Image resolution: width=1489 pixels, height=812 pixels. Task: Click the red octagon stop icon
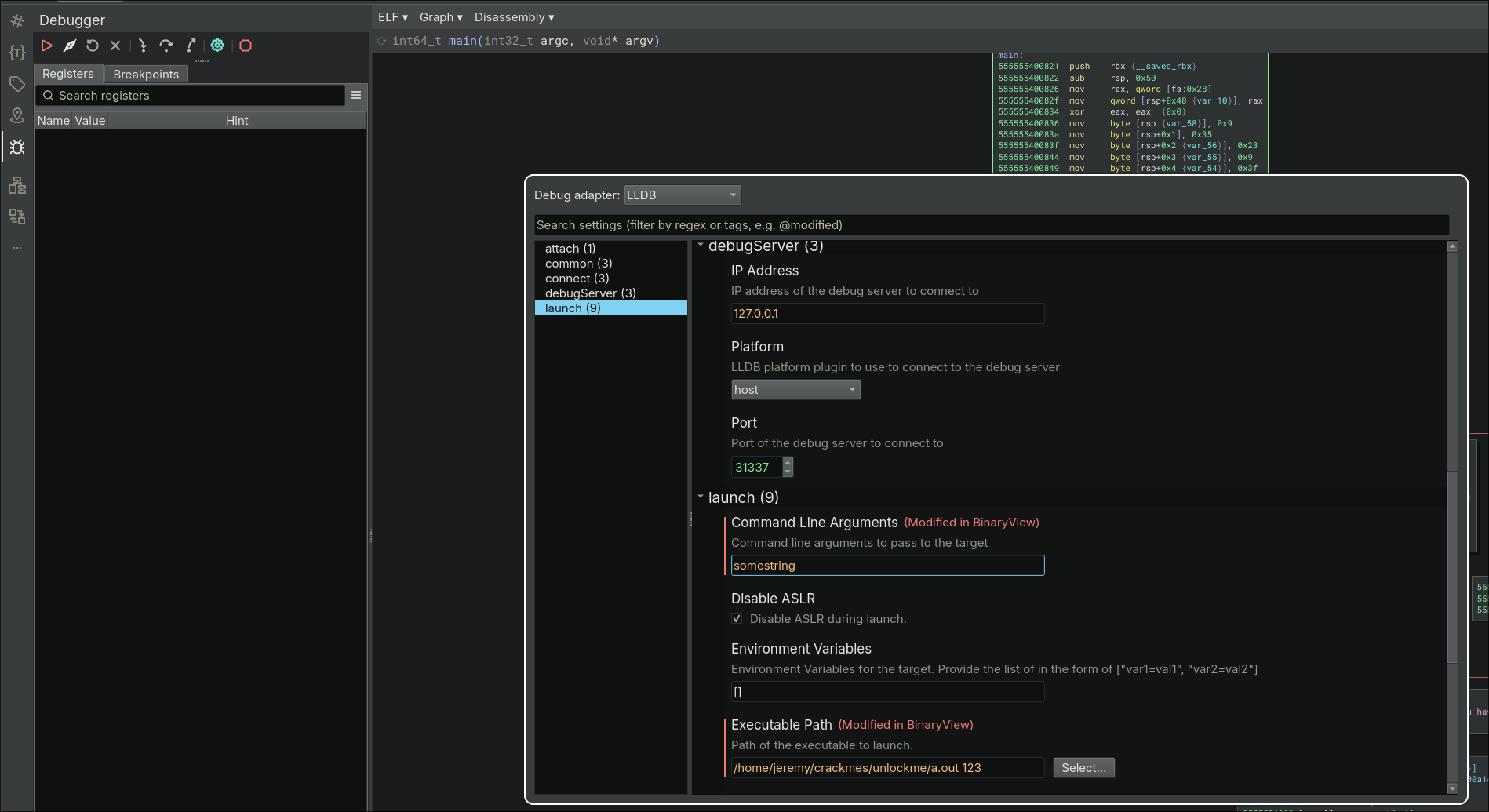point(246,46)
